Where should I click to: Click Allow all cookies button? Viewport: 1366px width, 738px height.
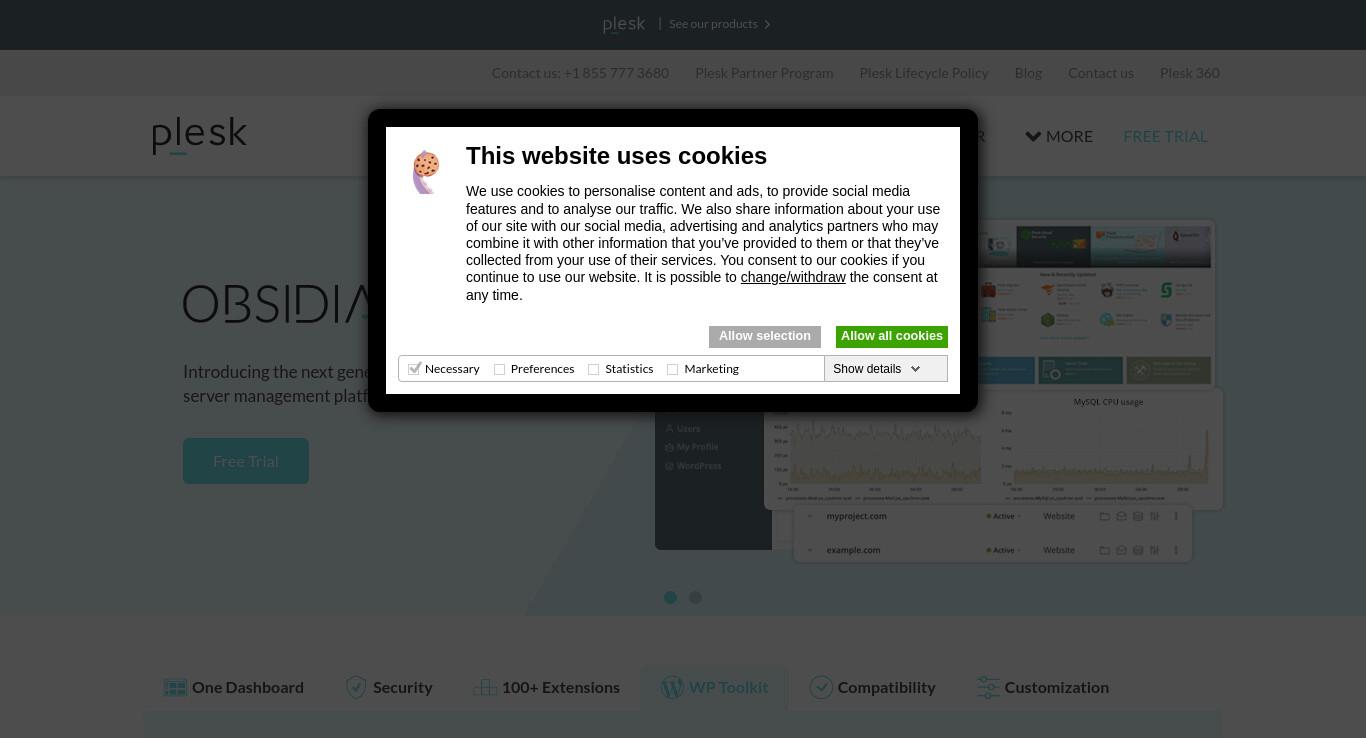[892, 337]
